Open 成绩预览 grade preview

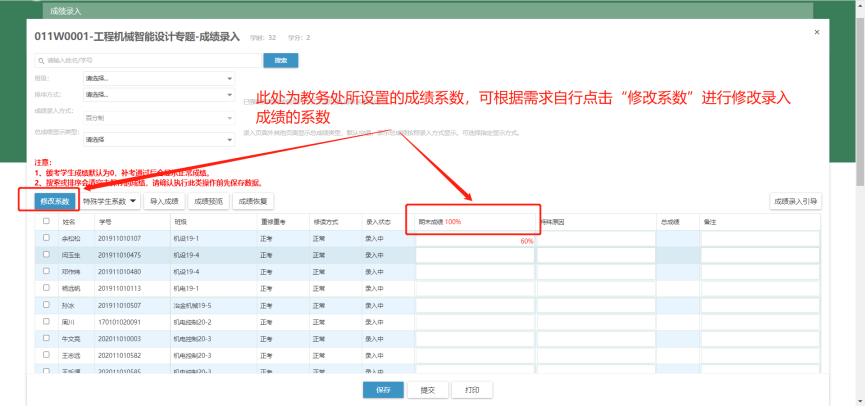[x=207, y=201]
